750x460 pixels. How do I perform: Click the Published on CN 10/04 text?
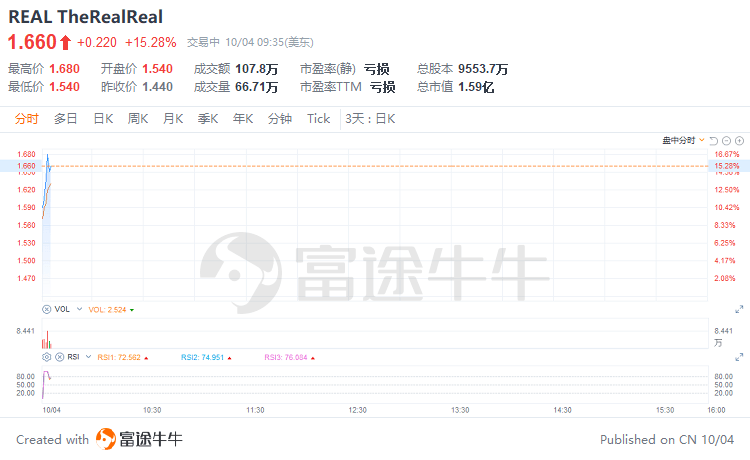click(667, 439)
